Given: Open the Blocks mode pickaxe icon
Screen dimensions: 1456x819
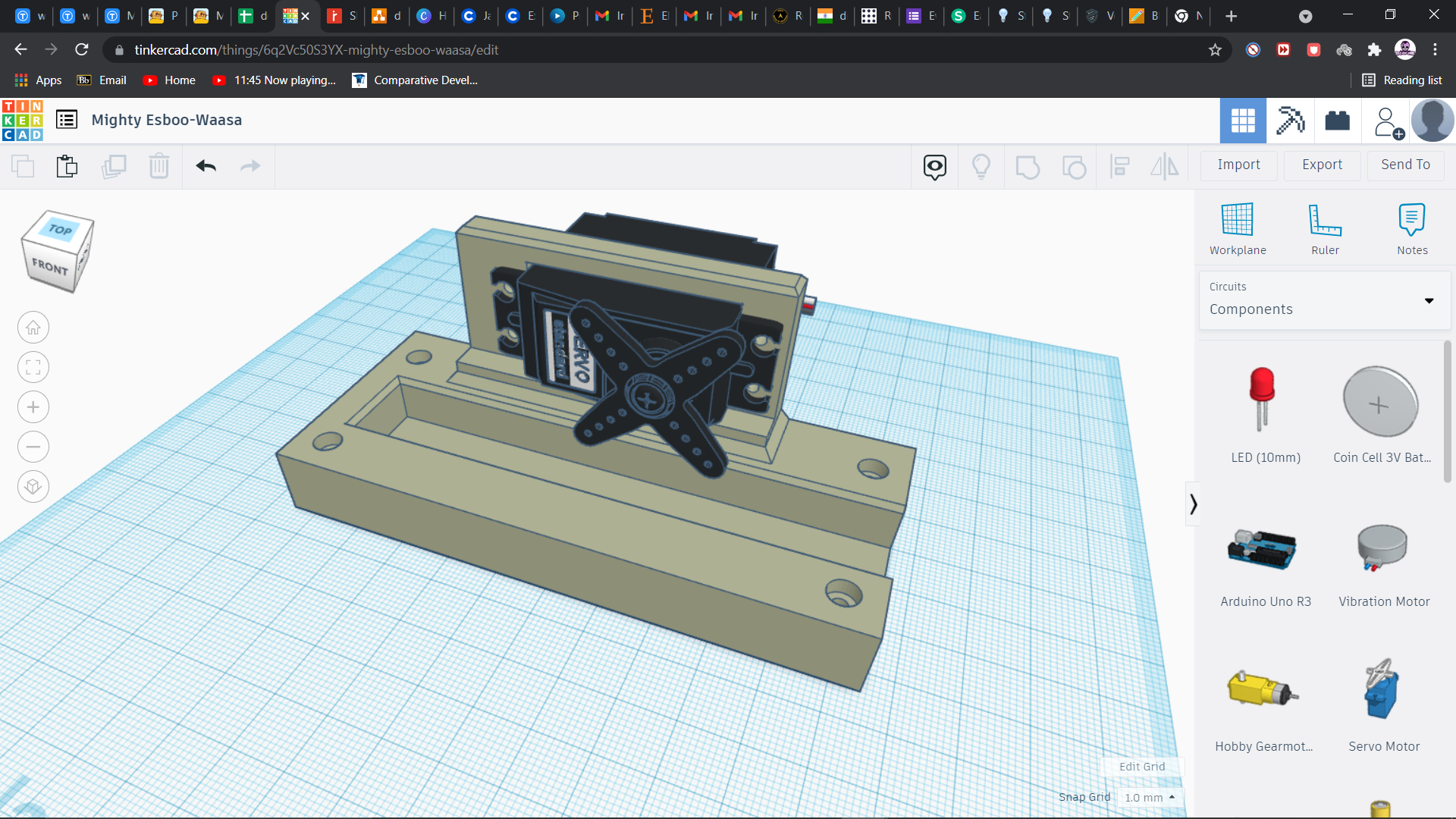Looking at the screenshot, I should coord(1290,121).
